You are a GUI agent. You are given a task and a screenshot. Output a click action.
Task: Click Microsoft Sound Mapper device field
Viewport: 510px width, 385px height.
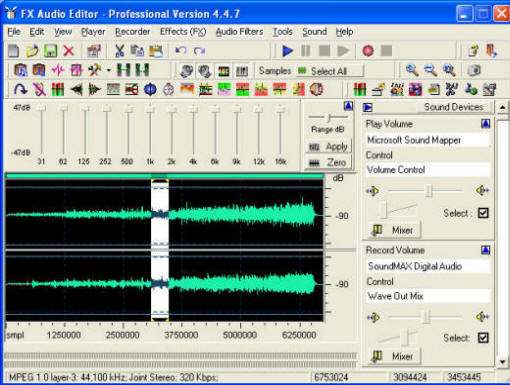(x=428, y=140)
